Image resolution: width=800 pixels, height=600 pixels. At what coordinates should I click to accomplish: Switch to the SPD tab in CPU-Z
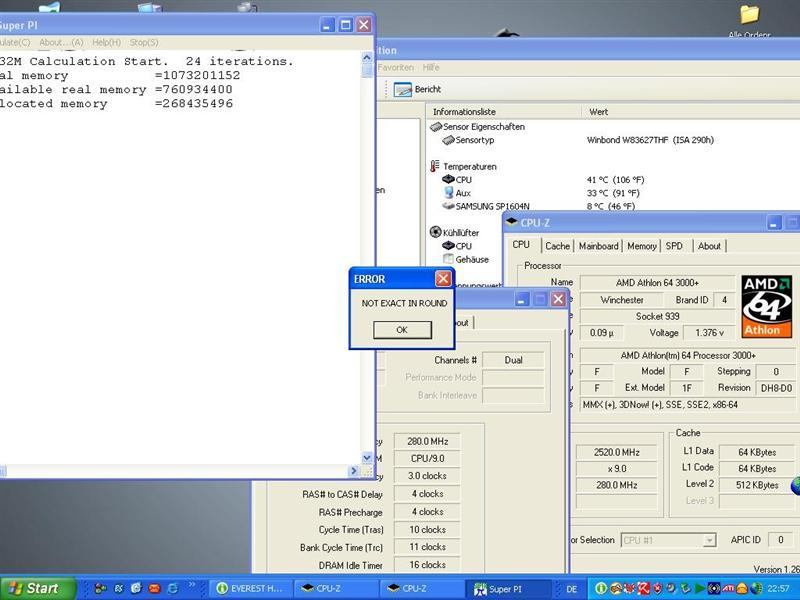[x=674, y=246]
